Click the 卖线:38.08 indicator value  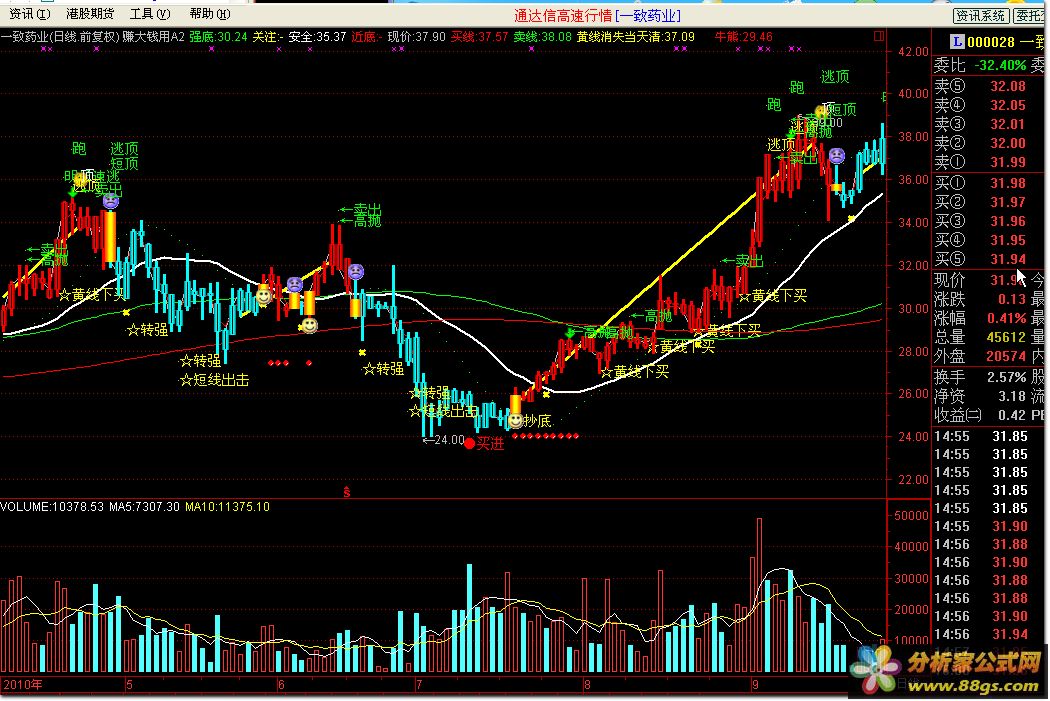542,37
